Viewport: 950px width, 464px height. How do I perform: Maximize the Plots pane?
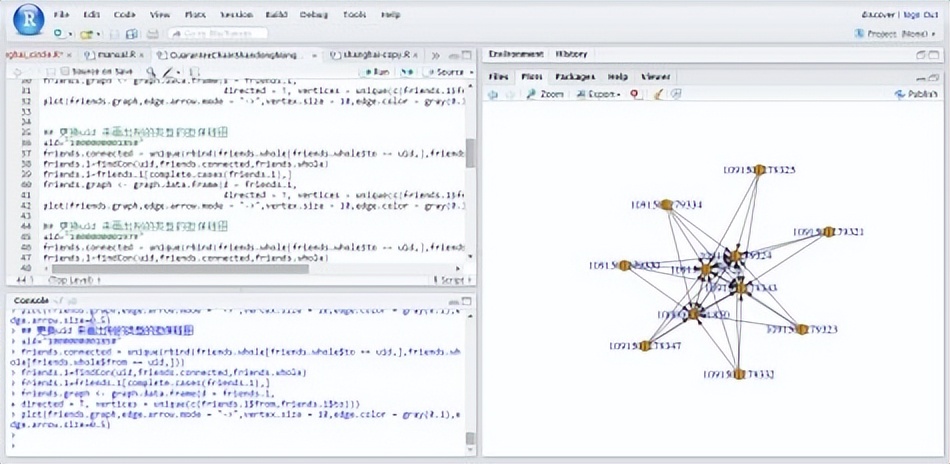[932, 78]
